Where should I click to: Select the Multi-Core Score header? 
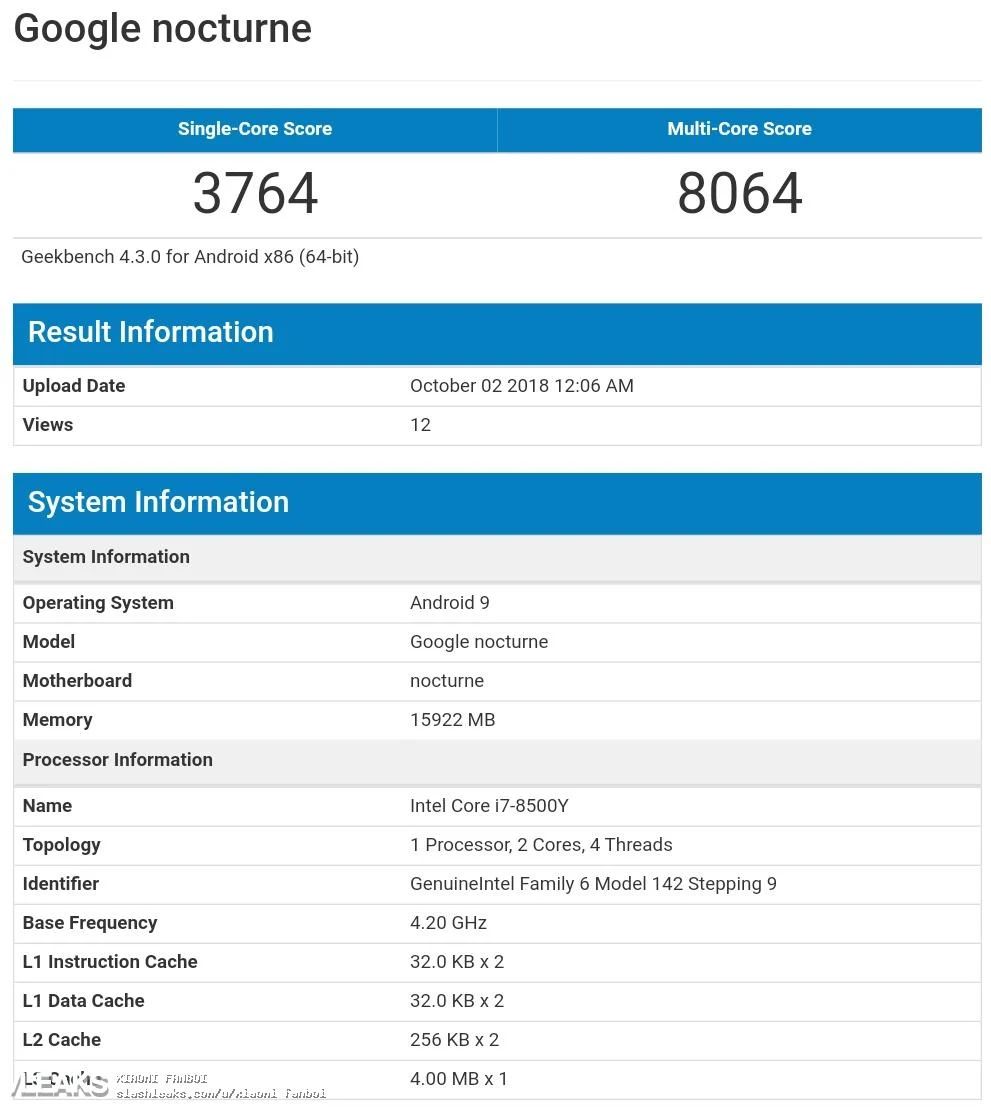[739, 129]
